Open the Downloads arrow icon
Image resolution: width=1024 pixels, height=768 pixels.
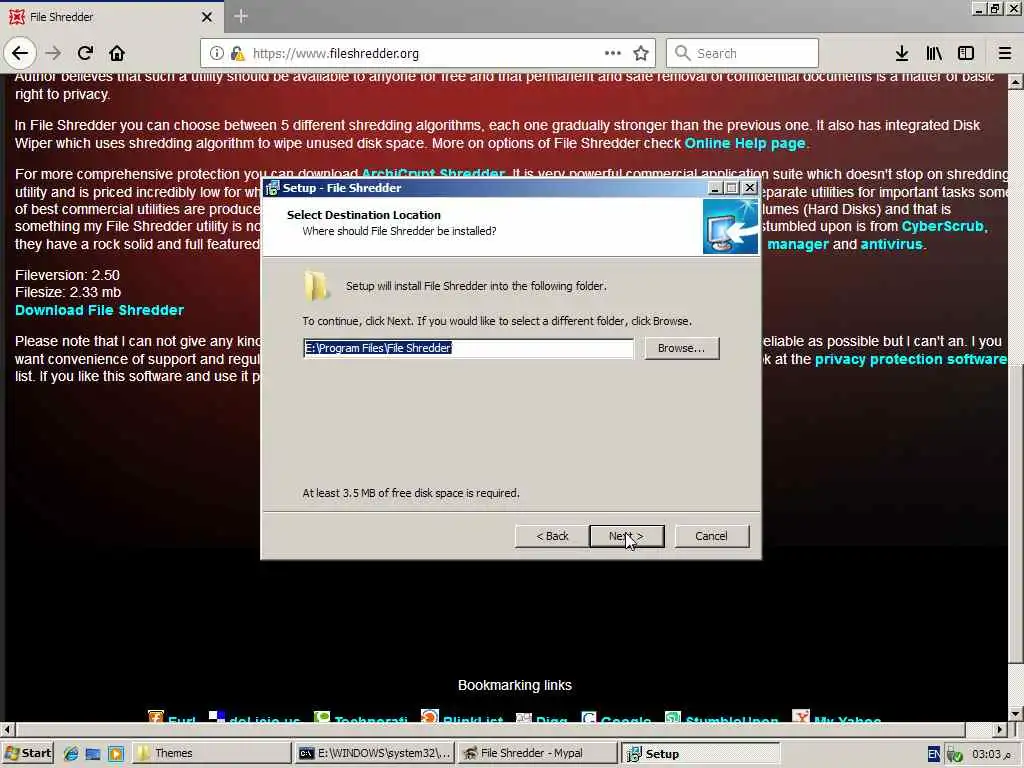902,53
